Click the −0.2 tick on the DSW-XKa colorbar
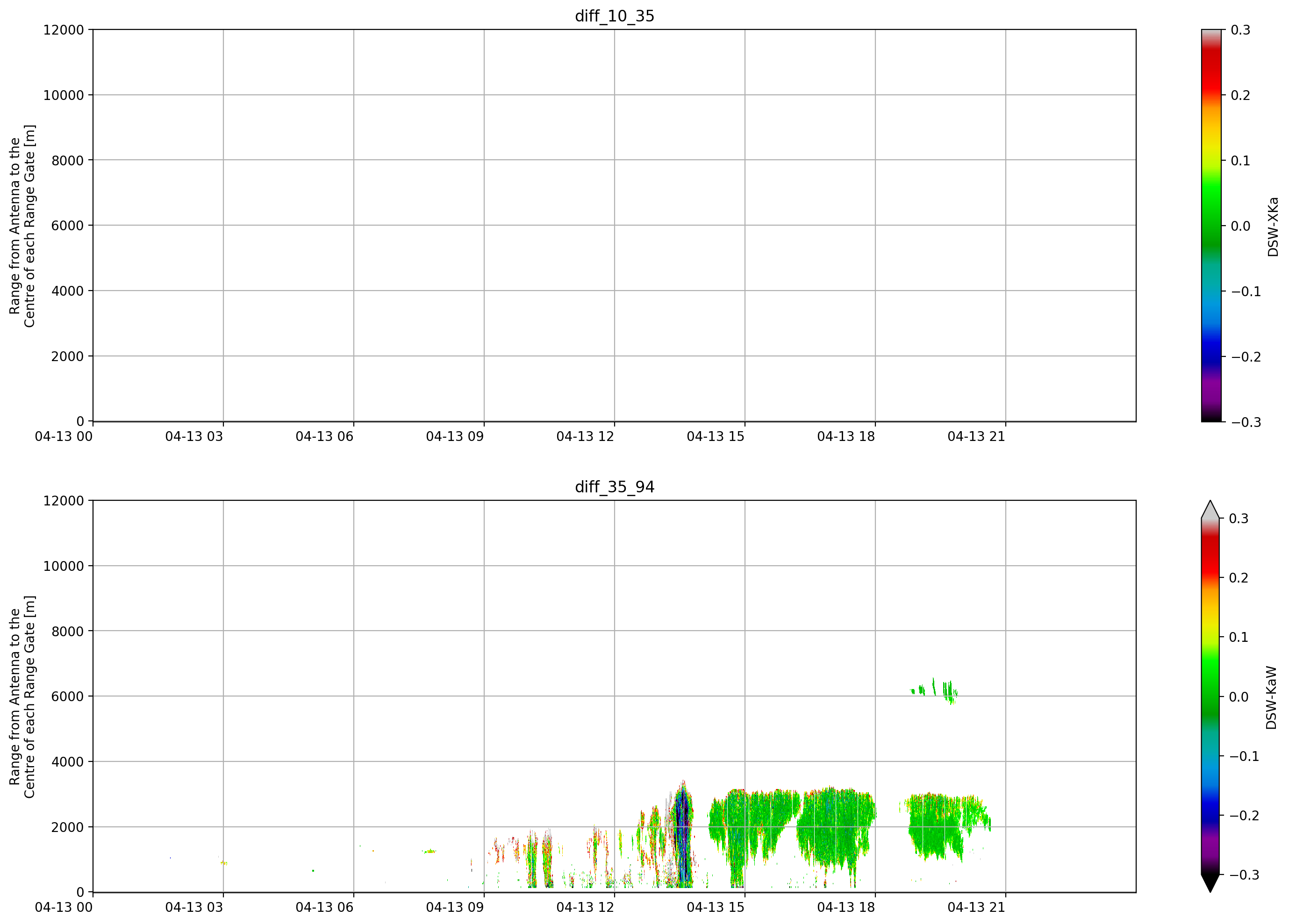Screen dimensions: 1289x924 click(x=1246, y=356)
